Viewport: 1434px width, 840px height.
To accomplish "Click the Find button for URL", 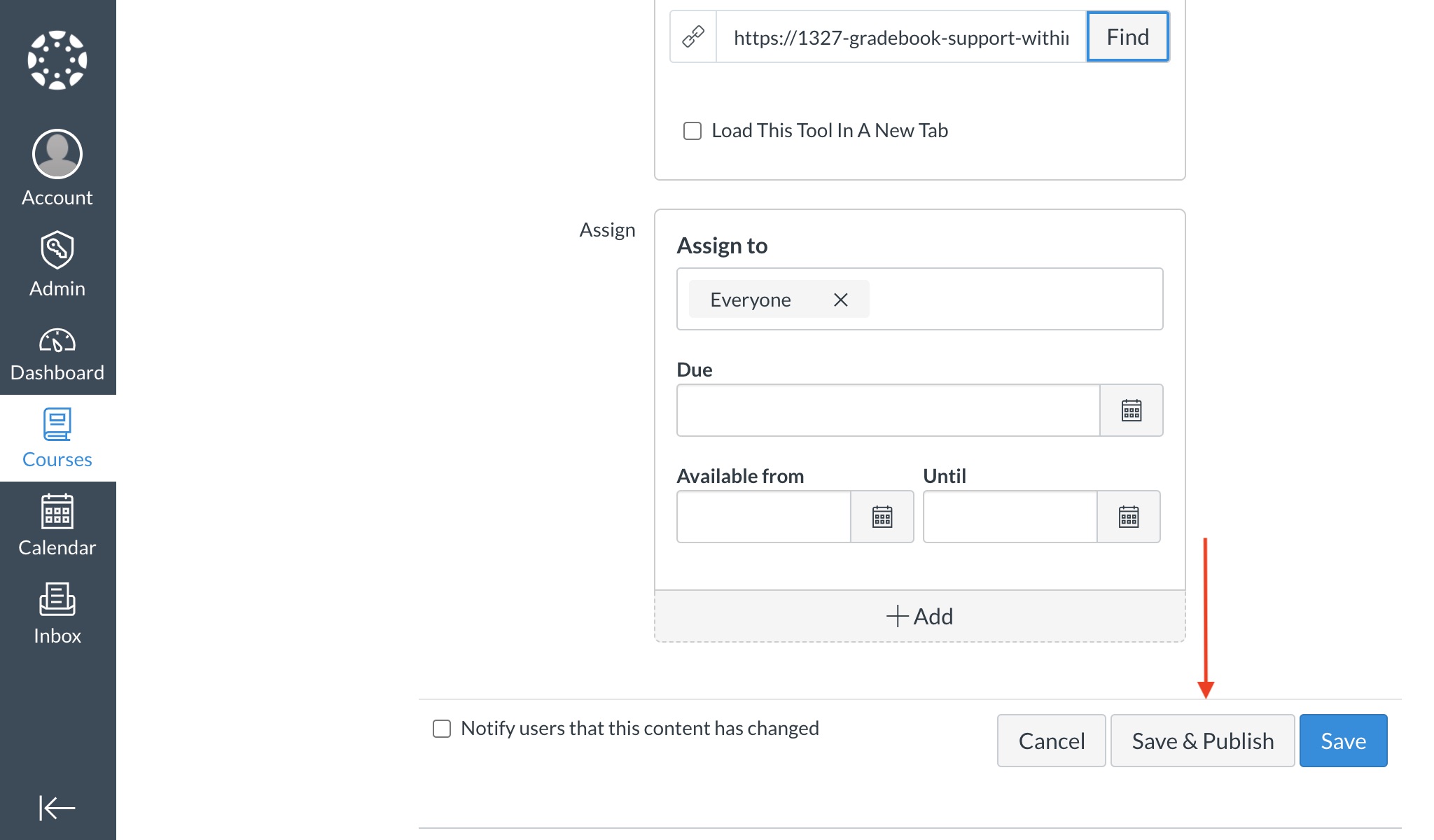I will [x=1128, y=36].
